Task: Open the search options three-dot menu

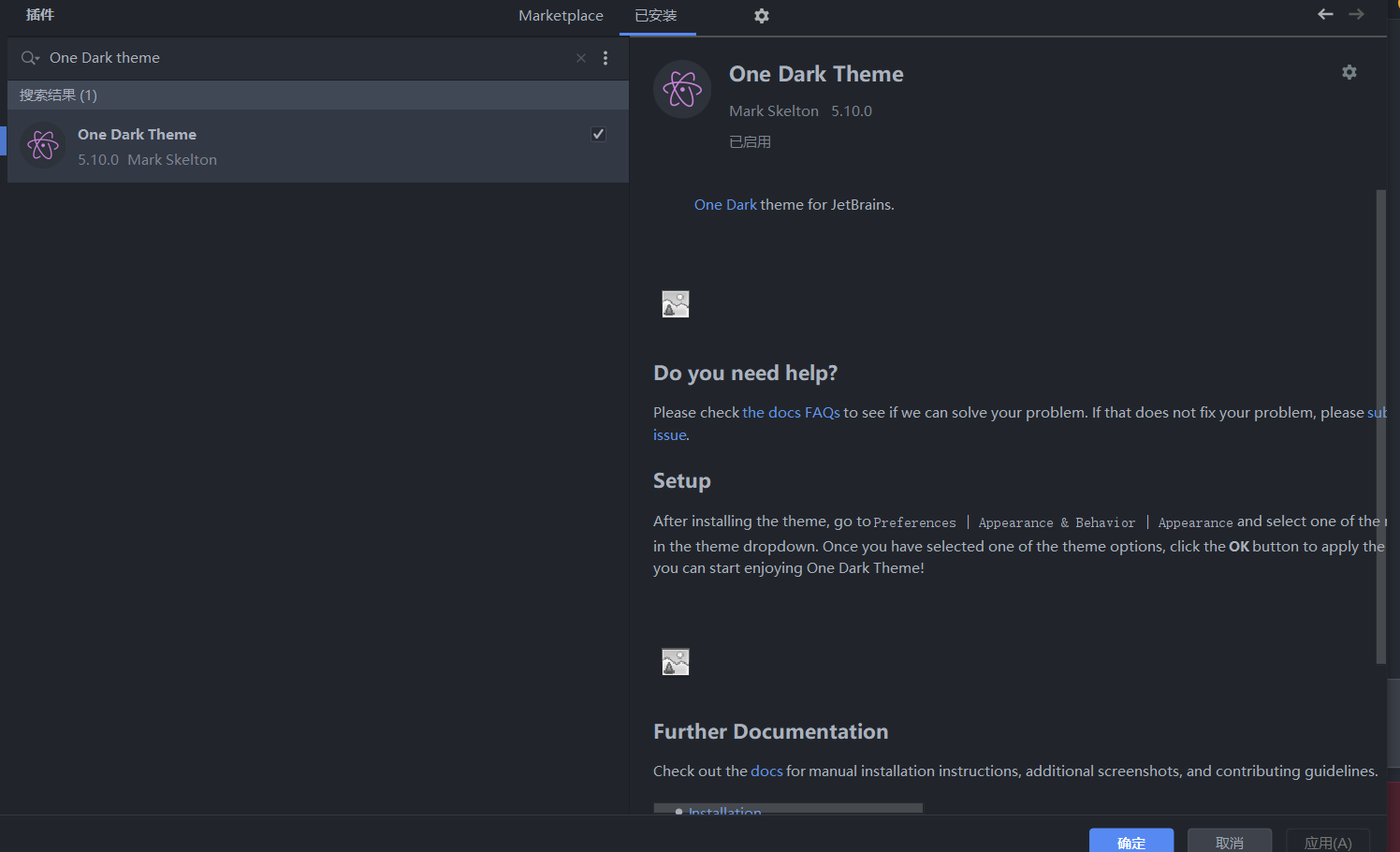Action: [605, 58]
